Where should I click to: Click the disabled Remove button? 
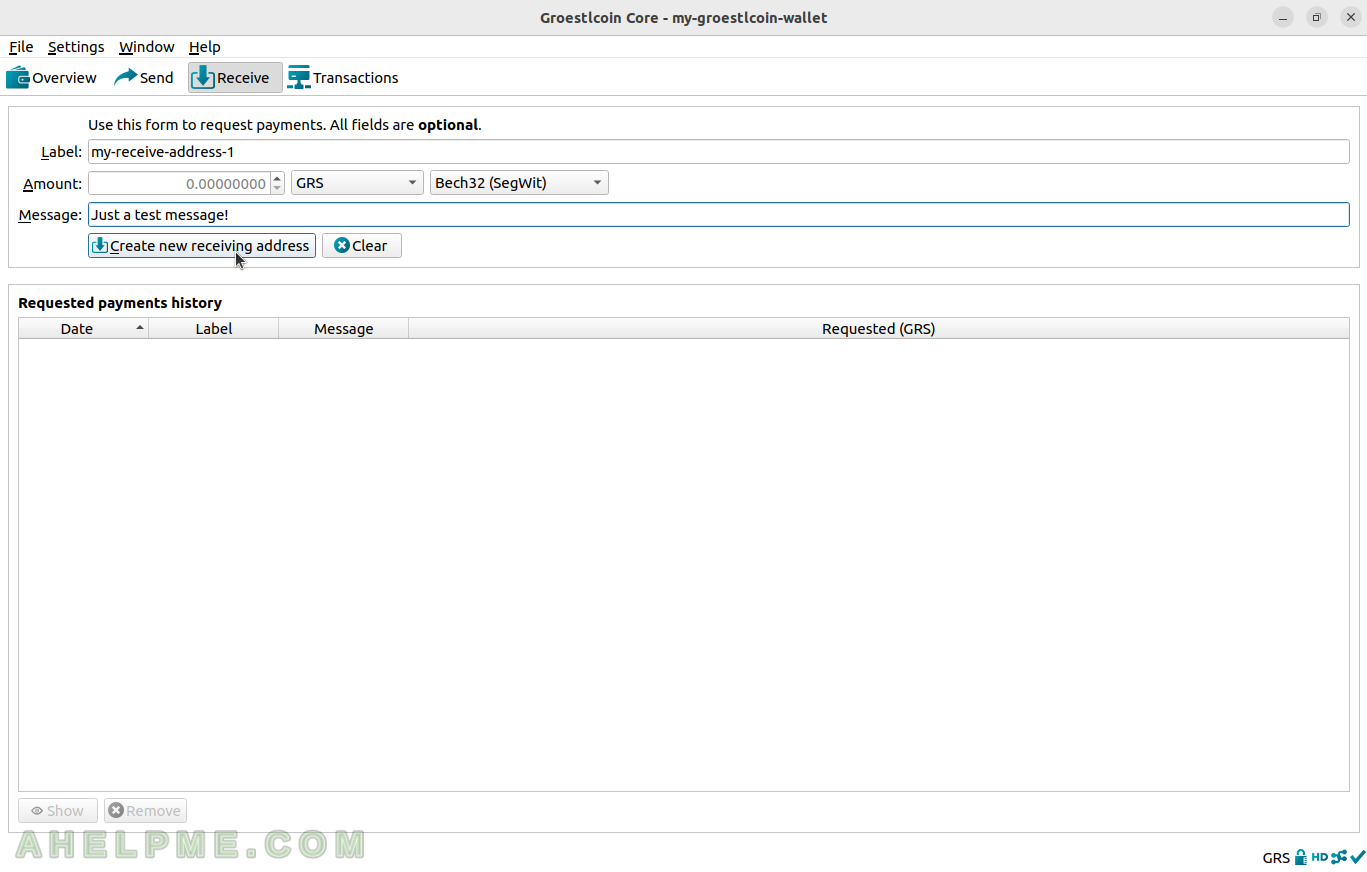coord(146,811)
